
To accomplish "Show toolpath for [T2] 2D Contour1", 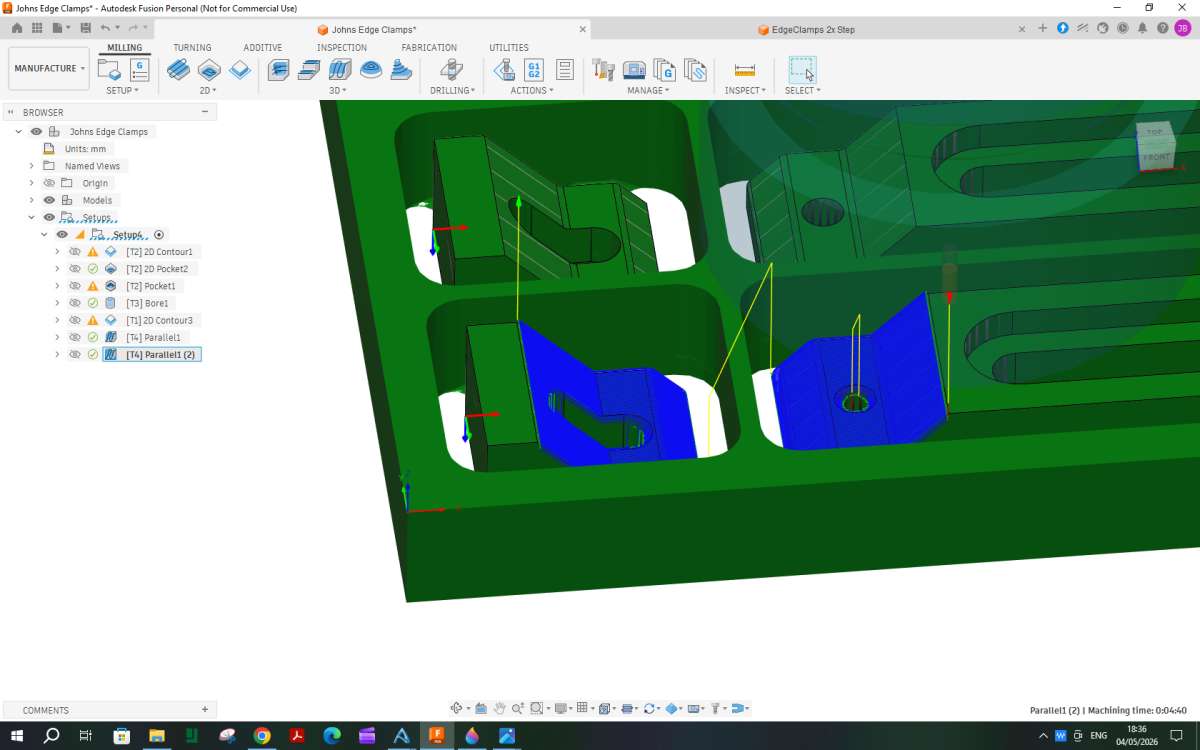I will (x=75, y=252).
